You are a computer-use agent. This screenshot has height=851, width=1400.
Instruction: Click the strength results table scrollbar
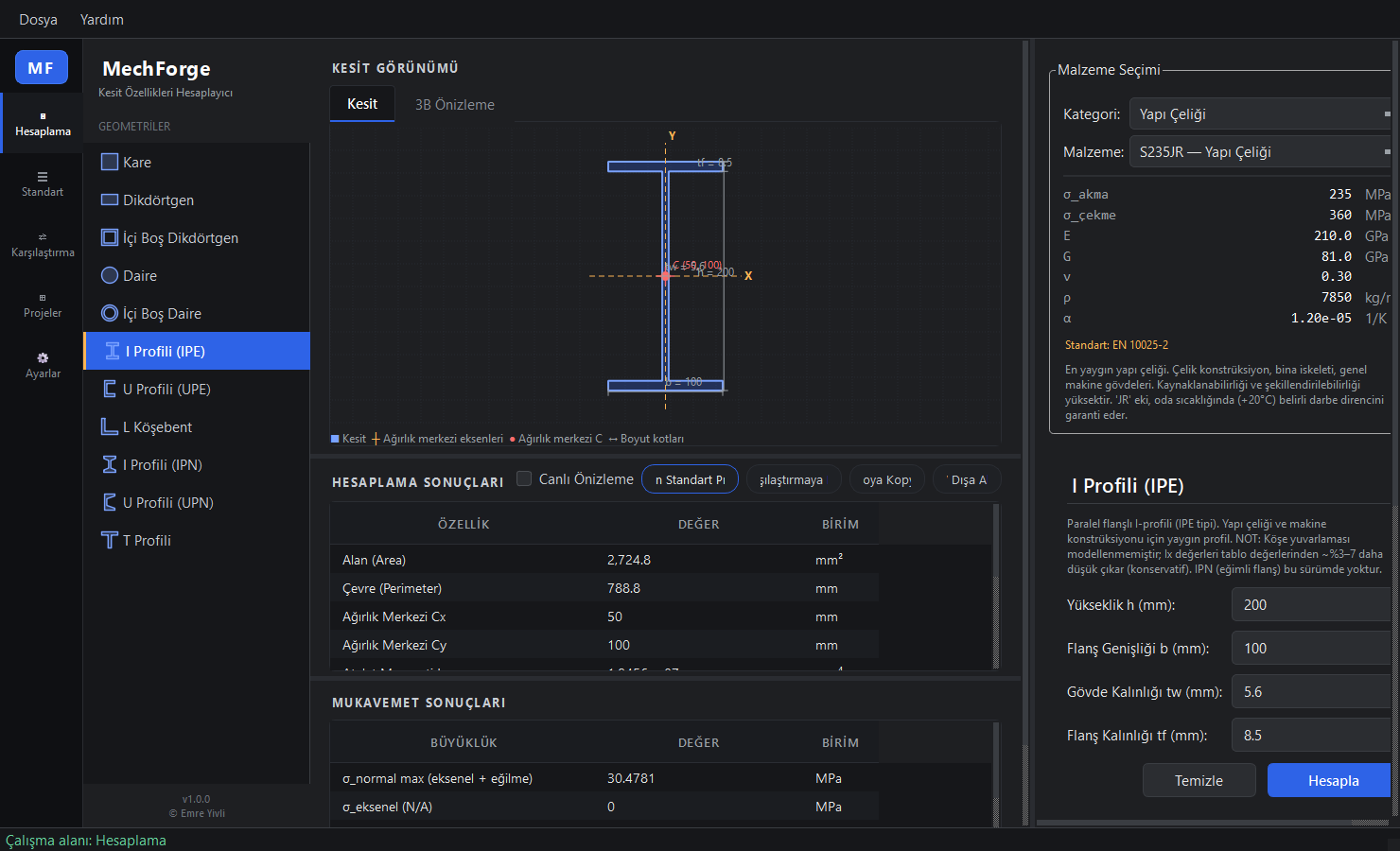pos(995,773)
